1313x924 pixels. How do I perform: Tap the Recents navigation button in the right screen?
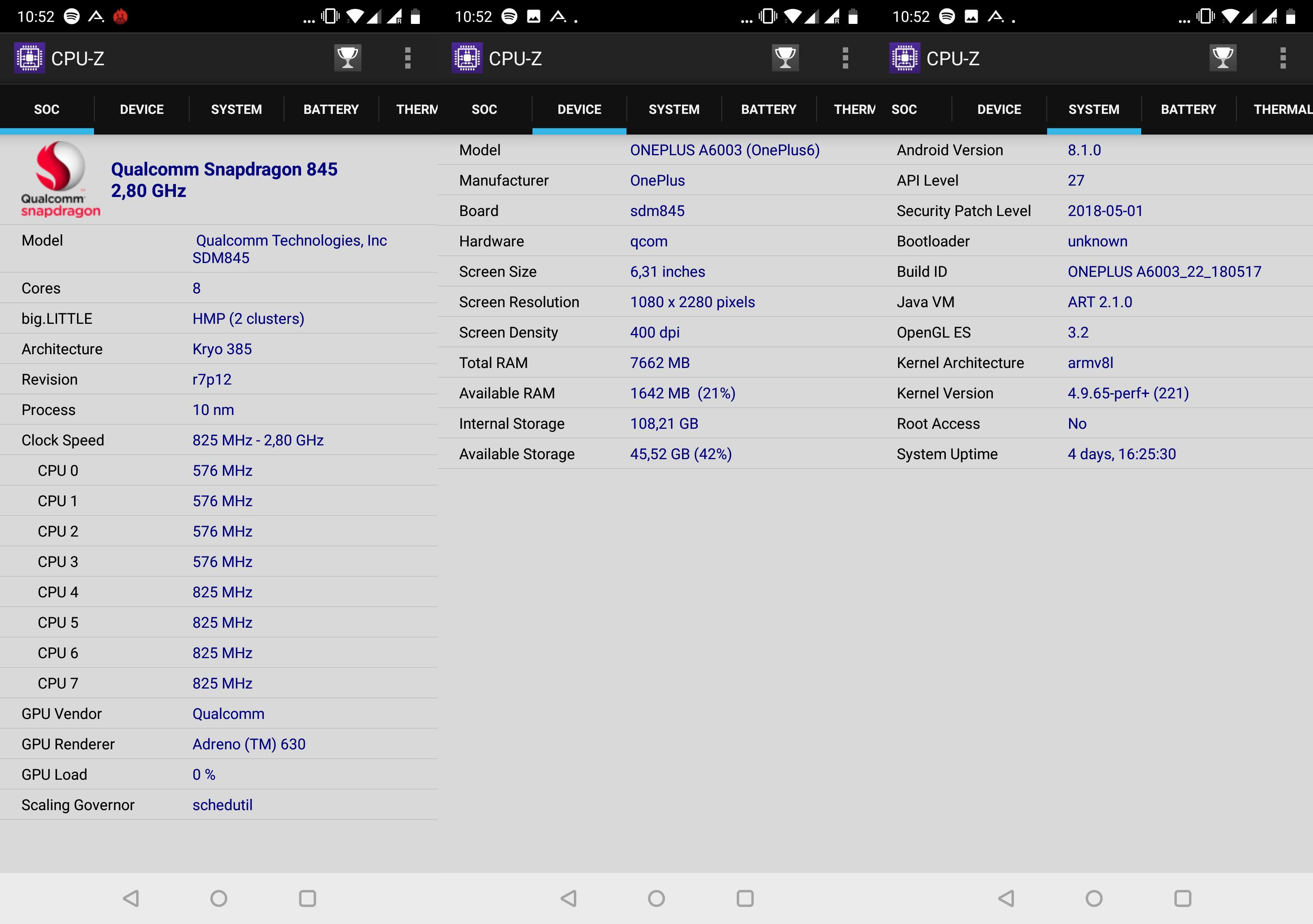coord(1183,898)
